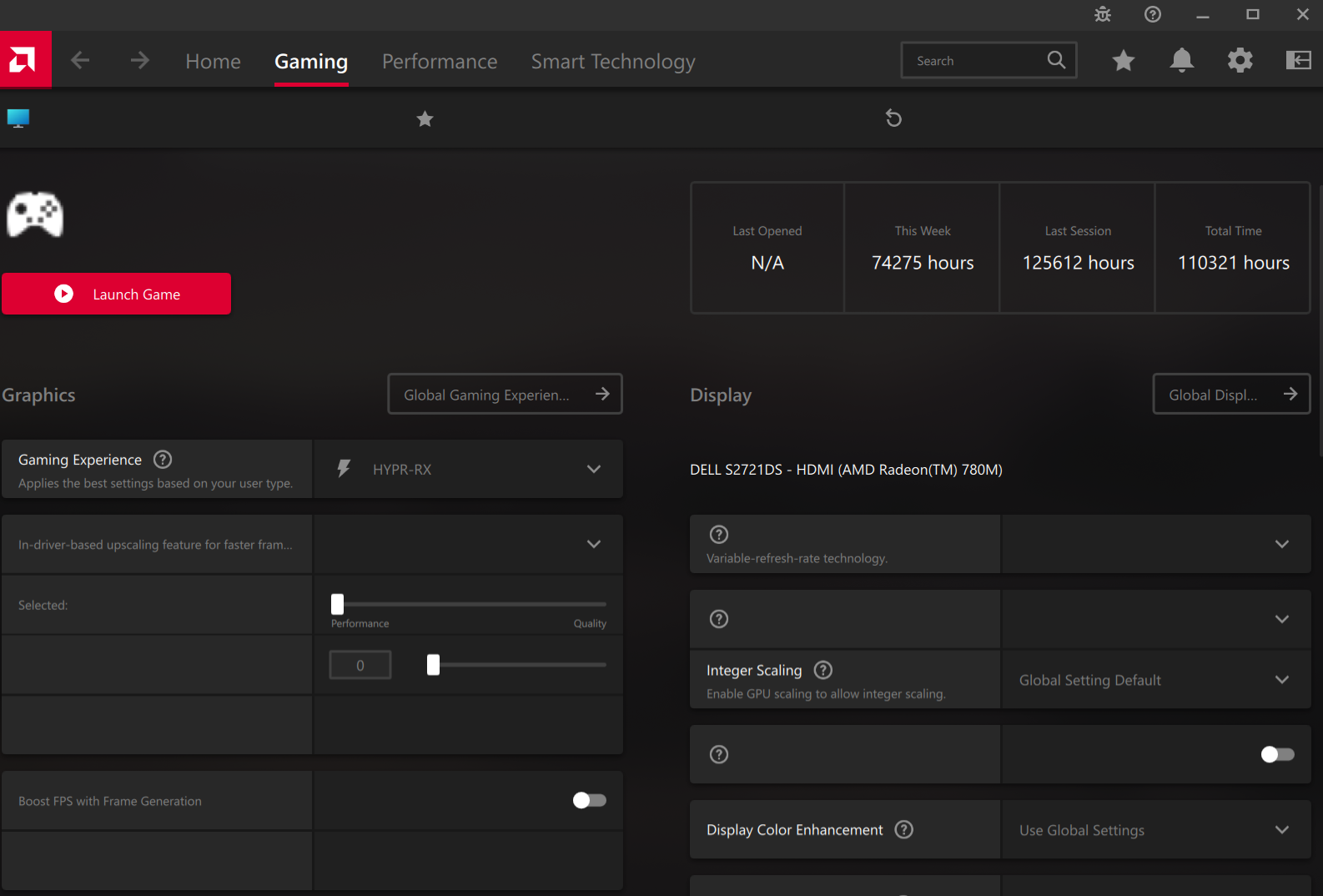
Task: Click the numeric field showing 0
Action: [x=360, y=665]
